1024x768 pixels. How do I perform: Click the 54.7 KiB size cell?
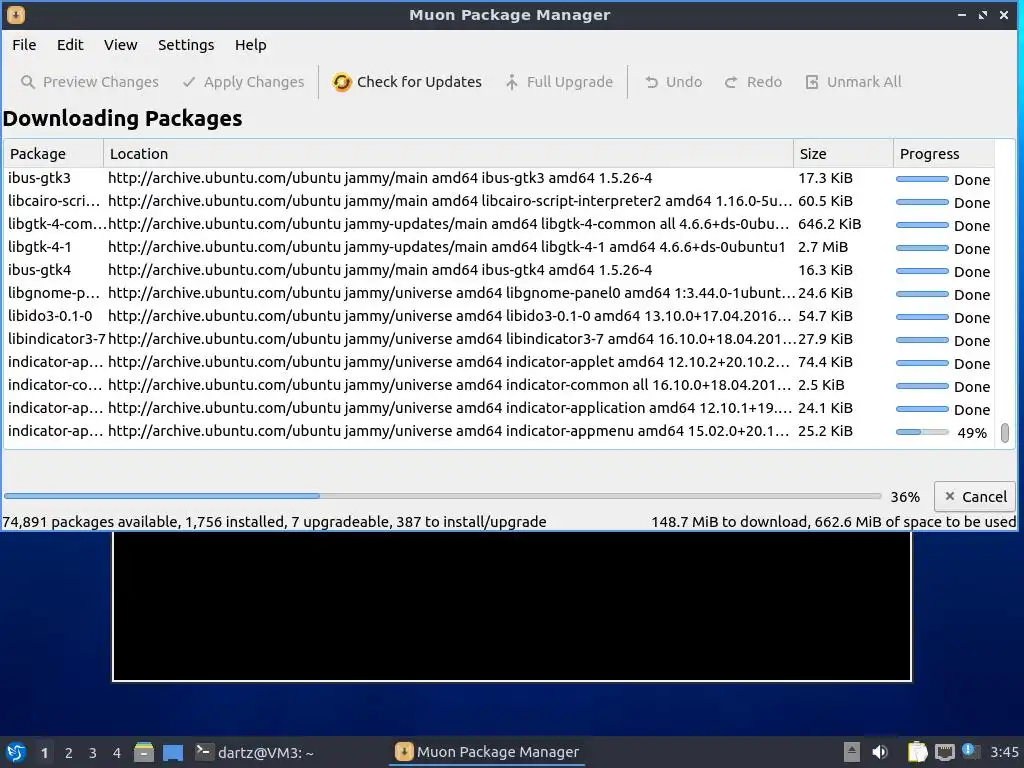825,316
